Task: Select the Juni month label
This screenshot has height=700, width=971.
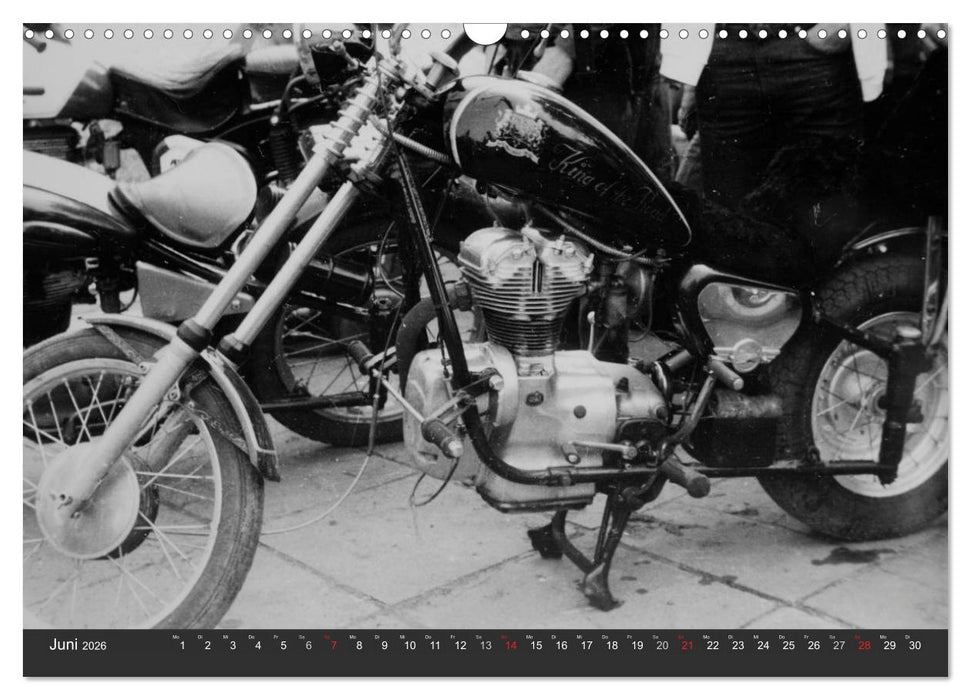Action: 64,645
